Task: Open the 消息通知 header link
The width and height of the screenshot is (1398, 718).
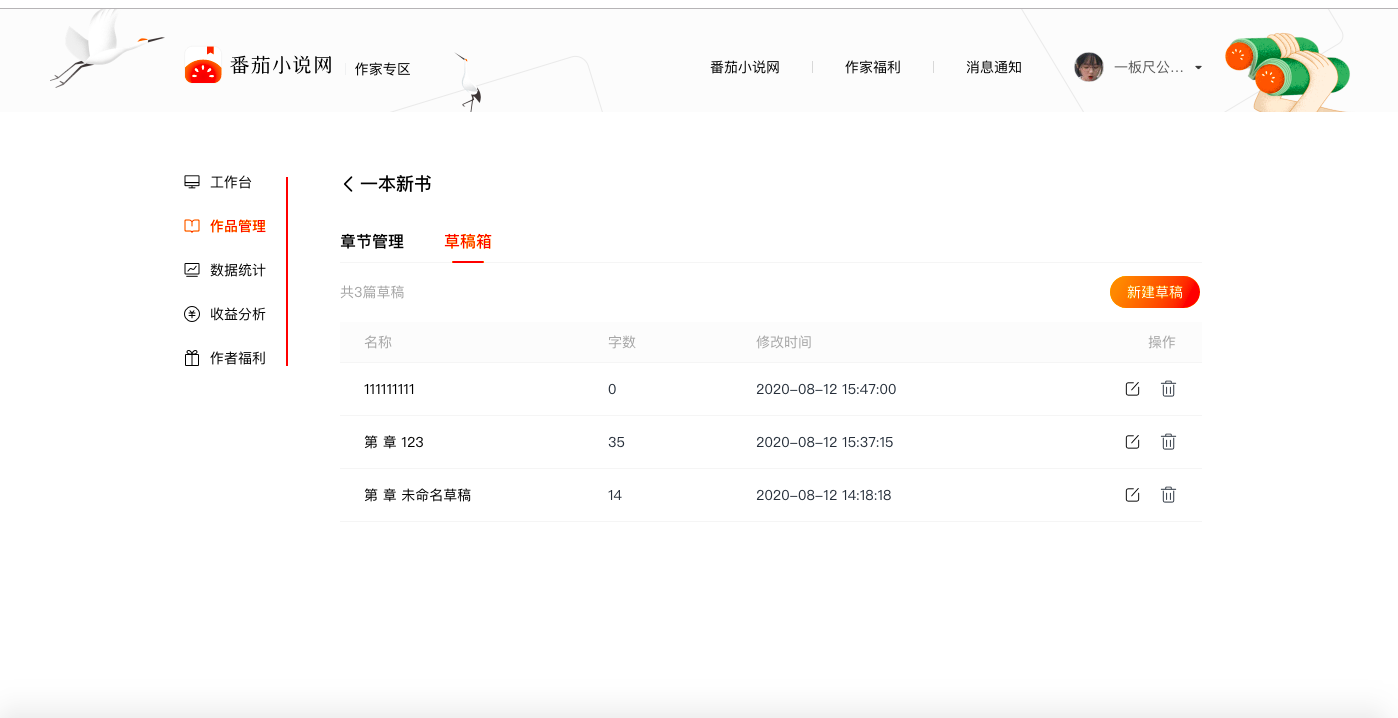Action: 994,67
